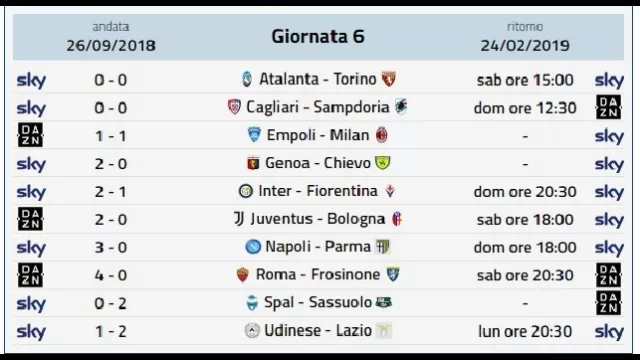The height and width of the screenshot is (360, 640).
Task: Click sky logo next to lun ore 20:30
Action: point(609,332)
